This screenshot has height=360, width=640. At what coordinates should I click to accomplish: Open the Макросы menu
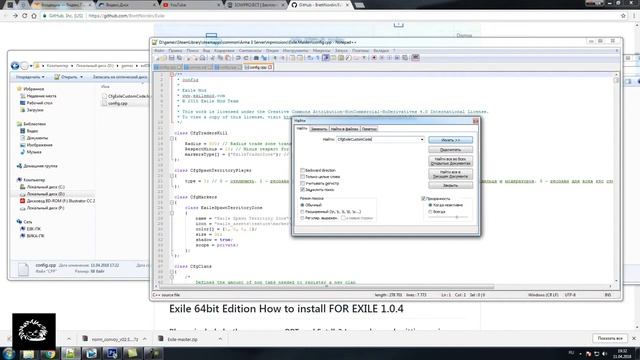[322, 51]
